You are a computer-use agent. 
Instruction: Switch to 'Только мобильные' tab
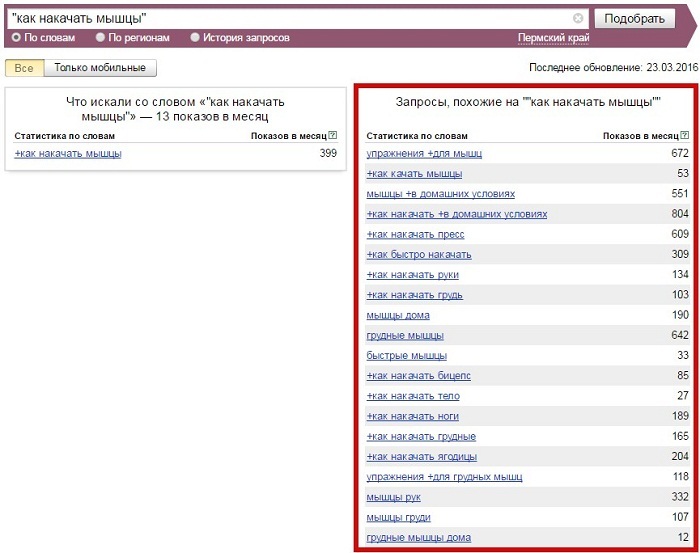pyautogui.click(x=100, y=68)
